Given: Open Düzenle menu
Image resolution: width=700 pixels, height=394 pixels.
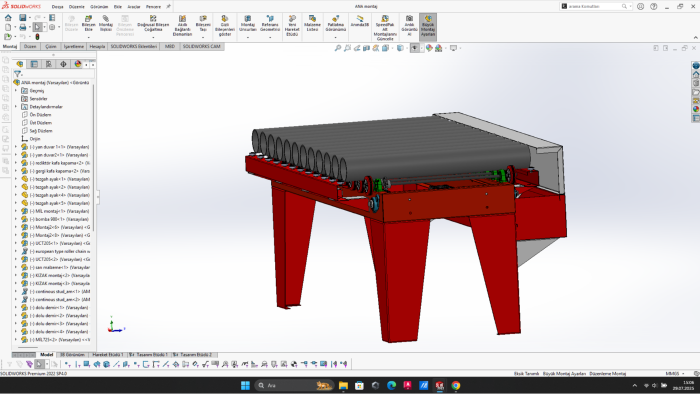Looking at the screenshot, I should click(76, 7).
